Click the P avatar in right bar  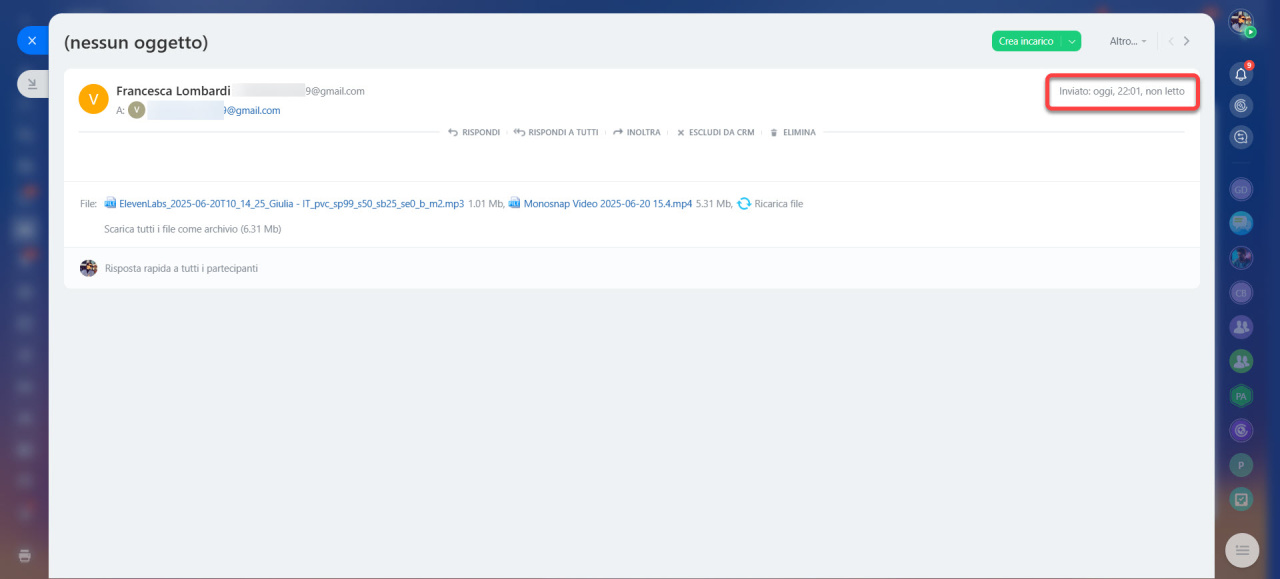pyautogui.click(x=1241, y=465)
